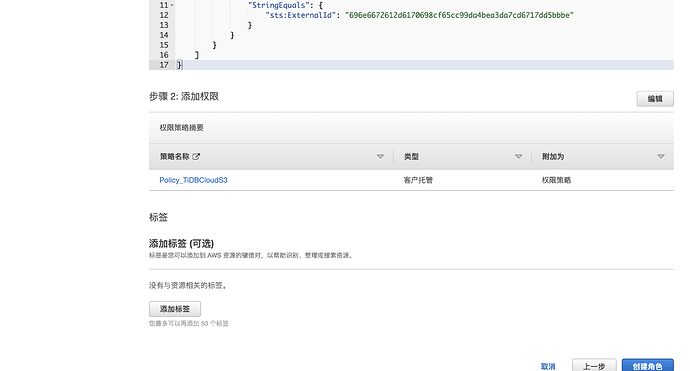Click the 步骤 2: 添加权限 heading

pos(184,96)
